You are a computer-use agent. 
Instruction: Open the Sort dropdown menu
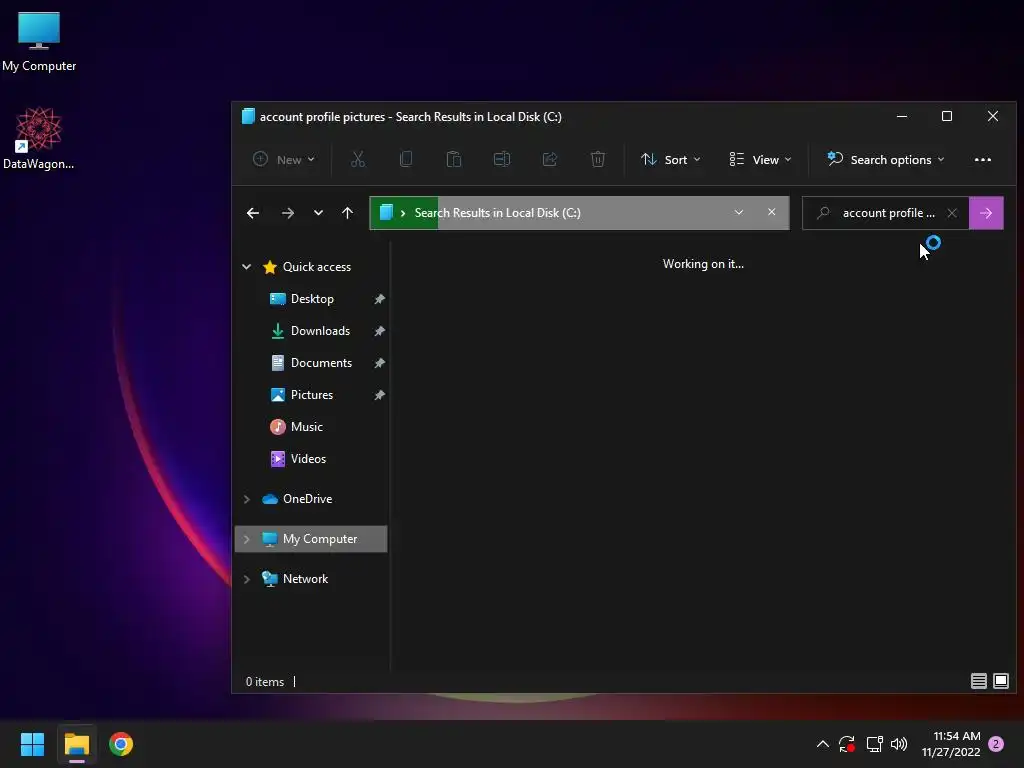tap(671, 159)
